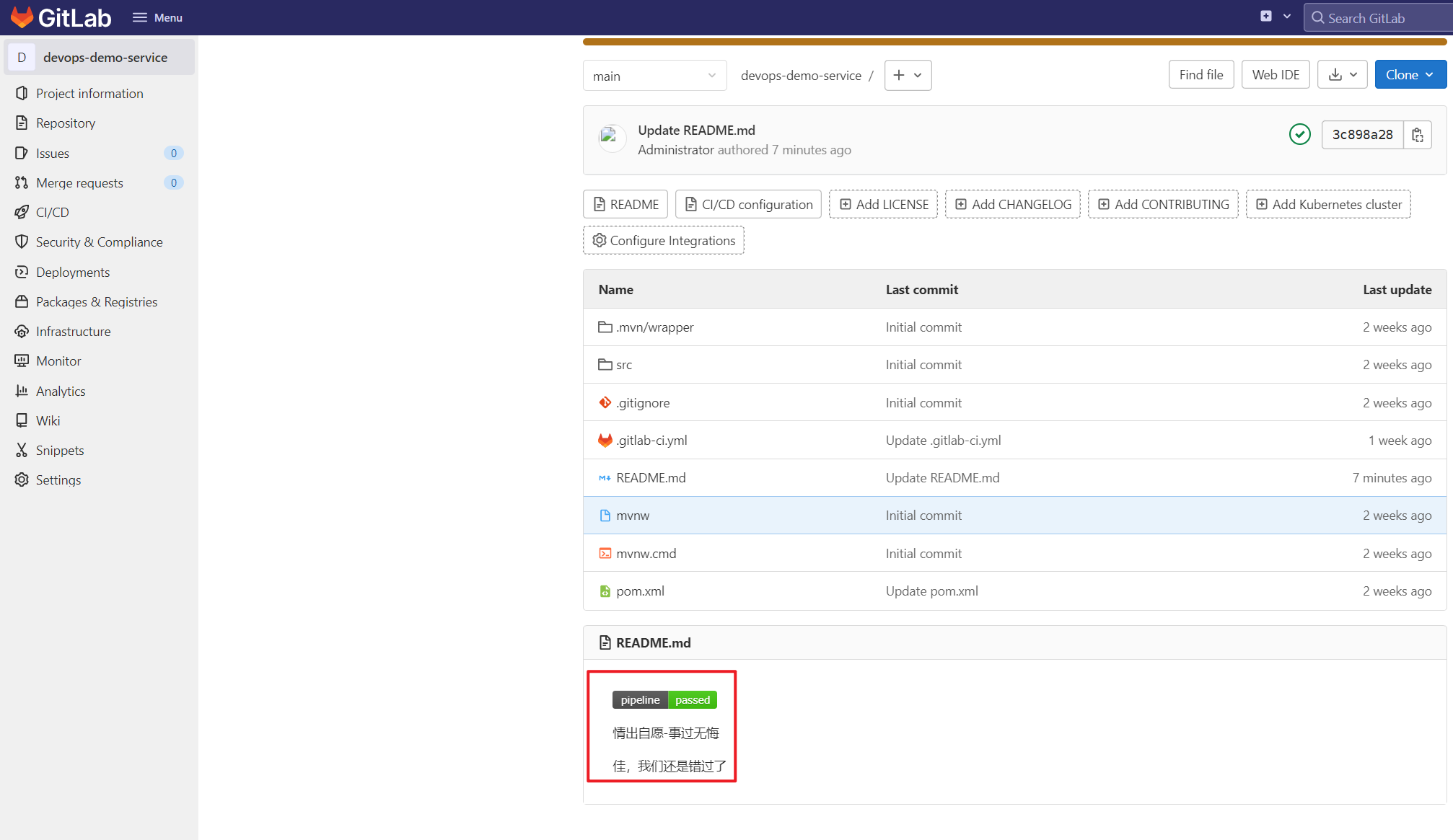Click the Find file button
Screen dimensions: 1453x840
pos(1200,75)
